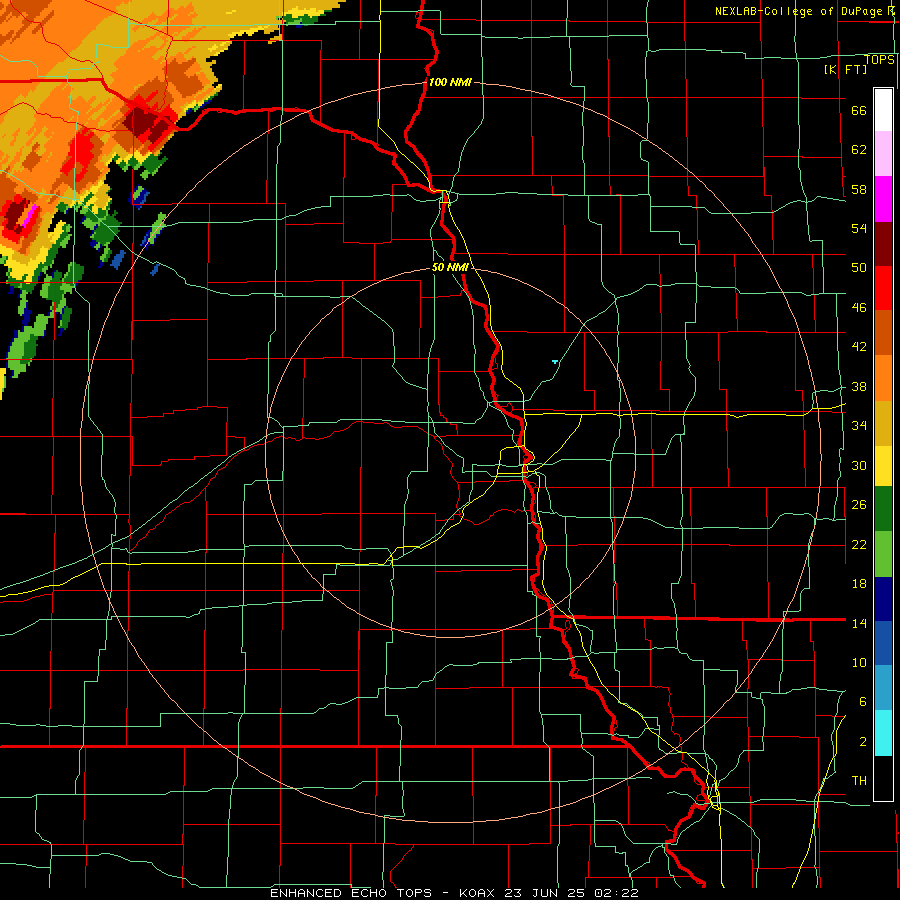Click the 62 legend value
This screenshot has width=900, height=900.
pyautogui.click(x=859, y=150)
